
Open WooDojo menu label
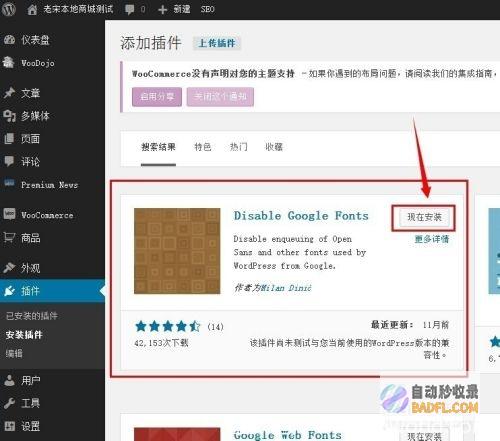tap(38, 63)
